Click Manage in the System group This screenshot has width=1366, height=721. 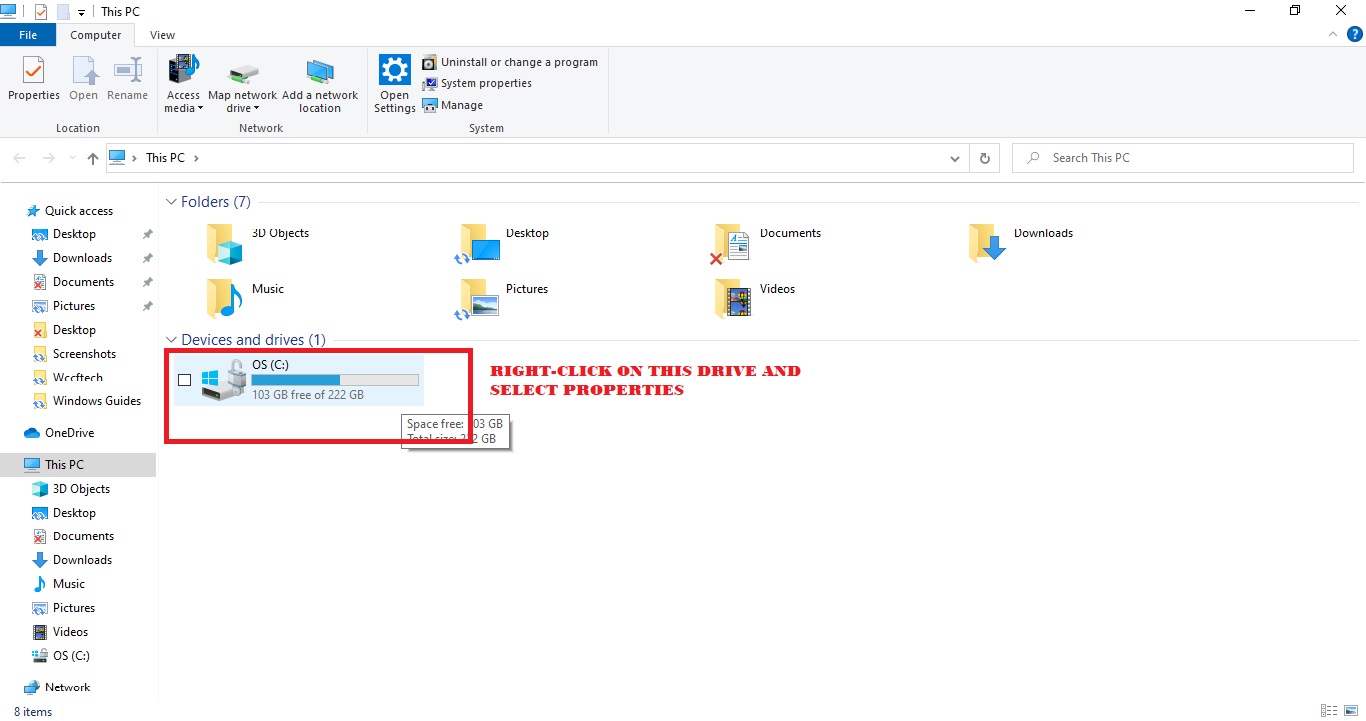453,105
